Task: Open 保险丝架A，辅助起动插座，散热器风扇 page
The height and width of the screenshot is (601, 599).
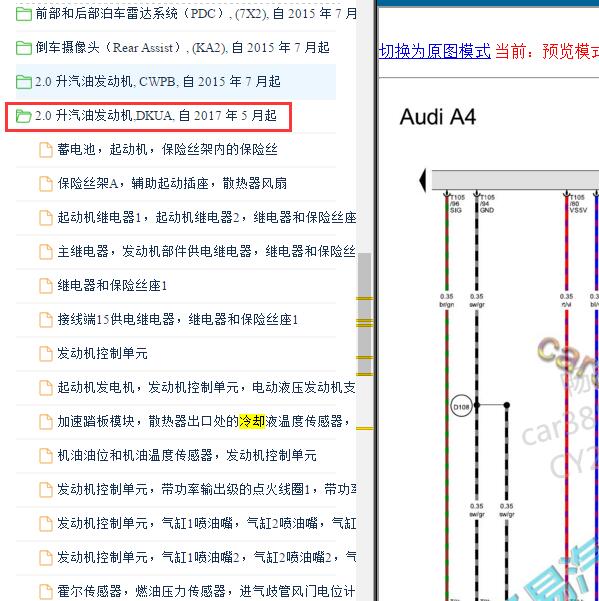Action: 172,183
